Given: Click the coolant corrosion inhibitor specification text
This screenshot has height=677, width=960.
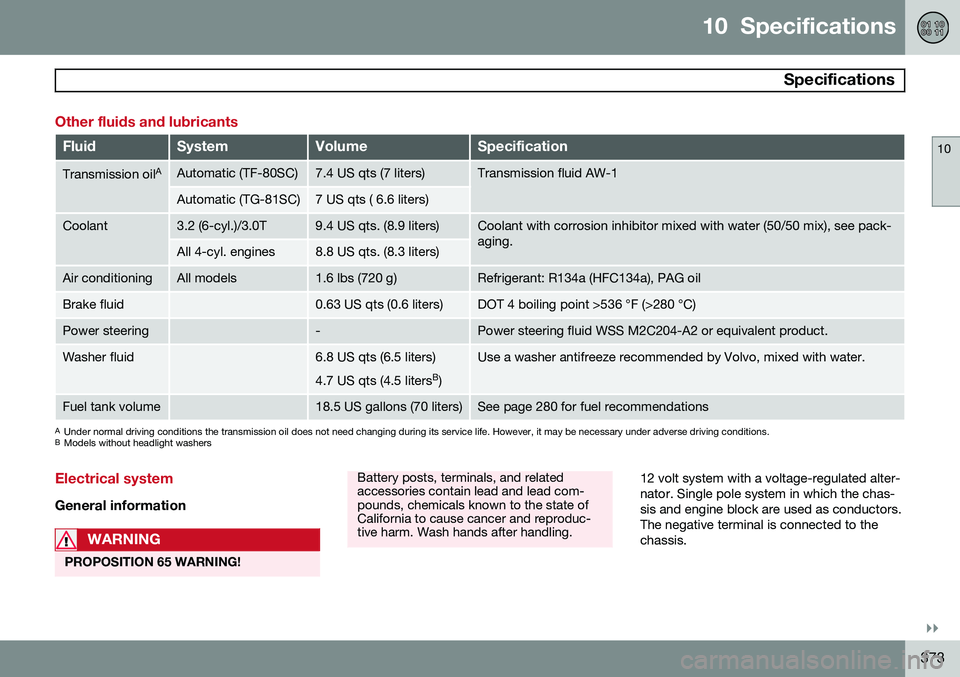Looking at the screenshot, I should 684,233.
